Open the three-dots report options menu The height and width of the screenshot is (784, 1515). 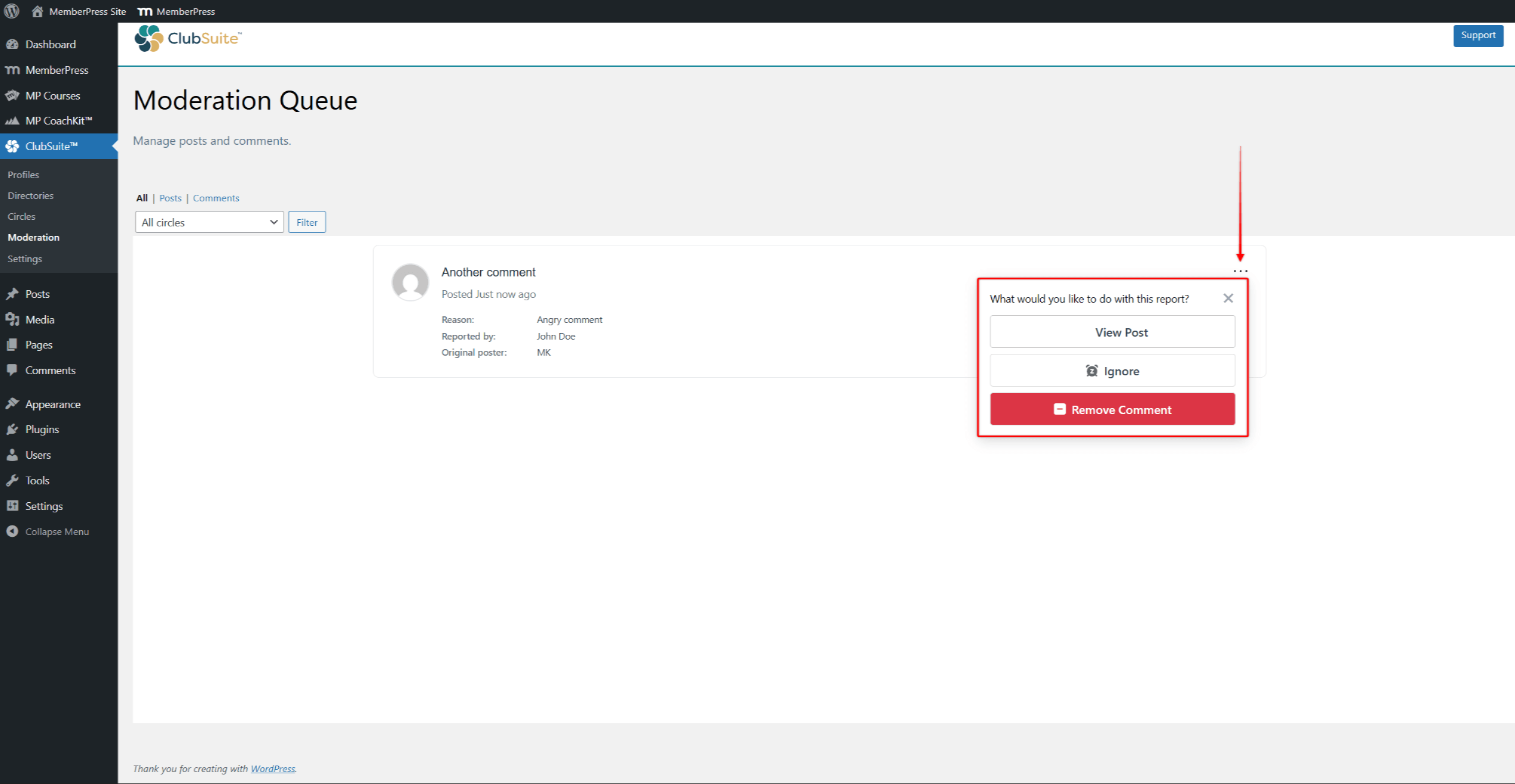(1240, 271)
